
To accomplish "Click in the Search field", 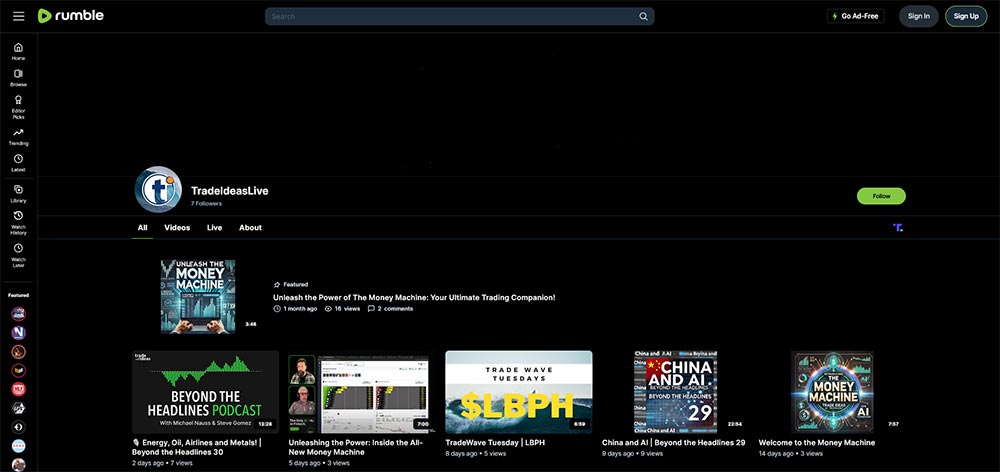I will coord(459,17).
